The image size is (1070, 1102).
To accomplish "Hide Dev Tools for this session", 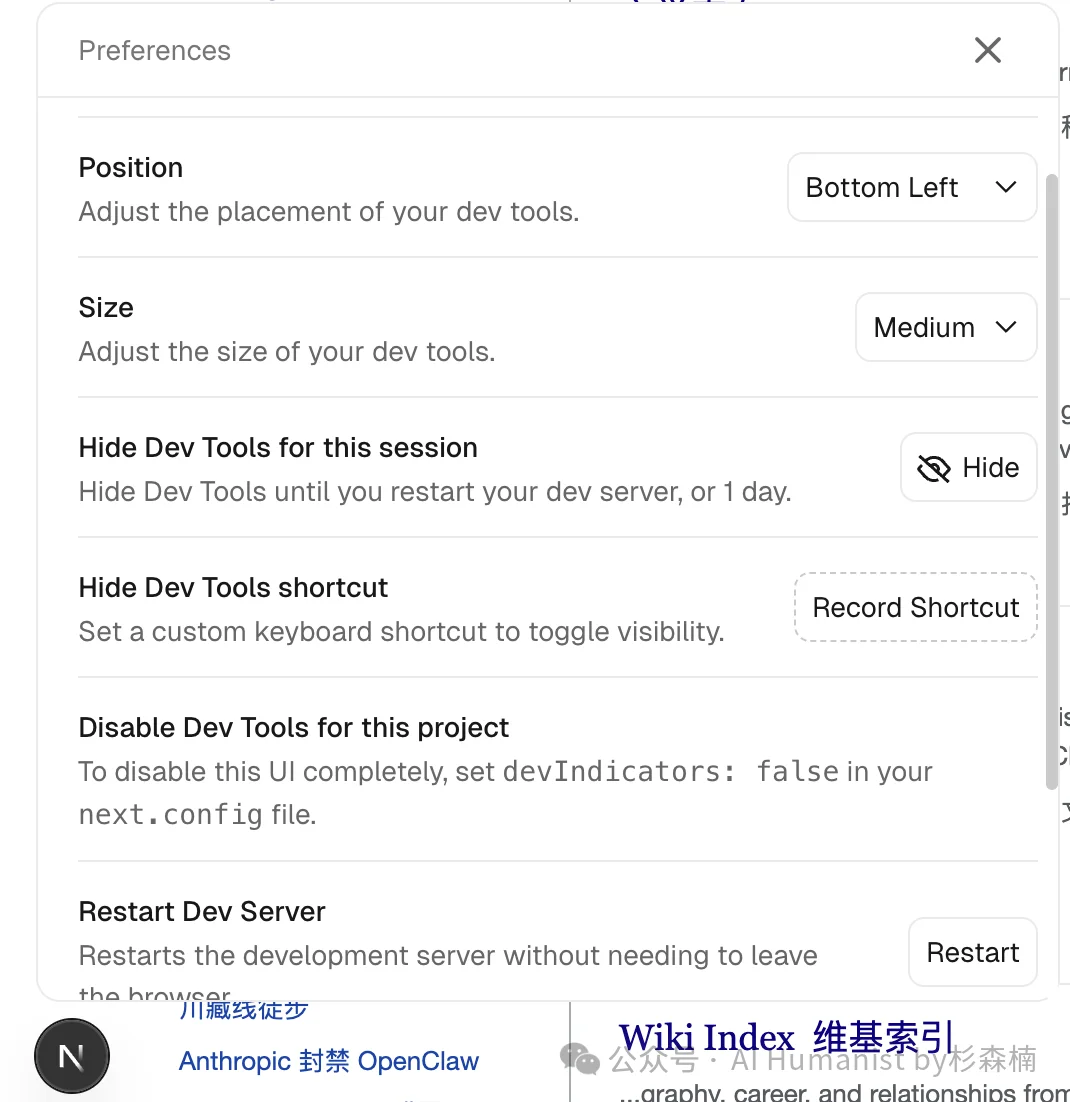I will click(968, 467).
